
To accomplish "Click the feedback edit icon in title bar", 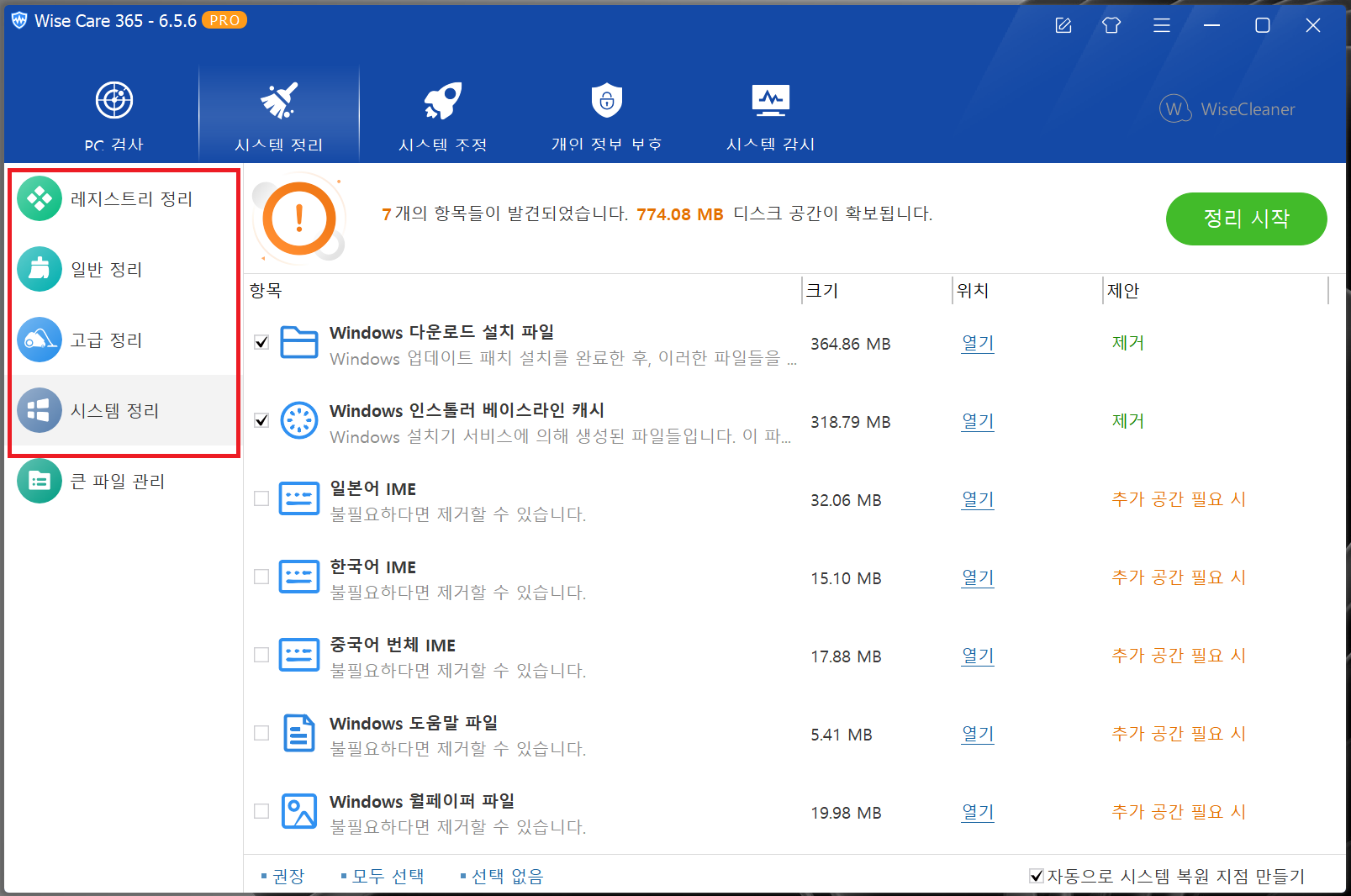I will pyautogui.click(x=1063, y=25).
